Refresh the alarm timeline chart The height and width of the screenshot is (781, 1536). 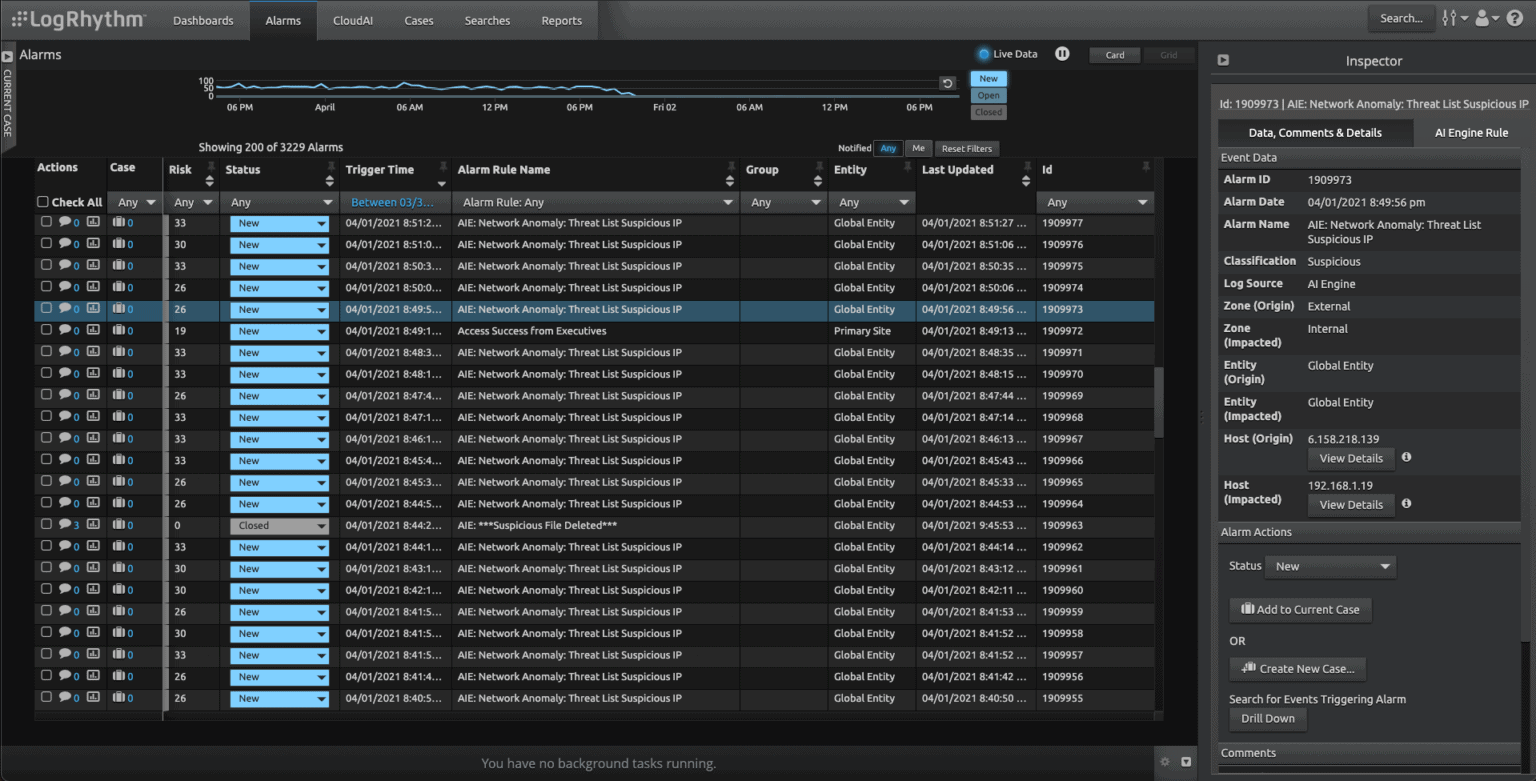click(x=949, y=84)
